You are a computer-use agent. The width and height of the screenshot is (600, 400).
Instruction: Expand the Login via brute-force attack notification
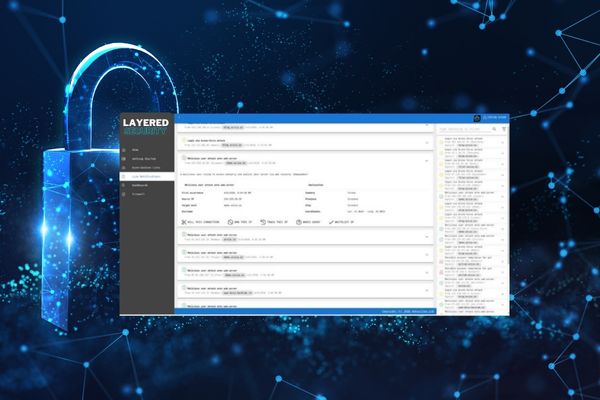coord(426,142)
